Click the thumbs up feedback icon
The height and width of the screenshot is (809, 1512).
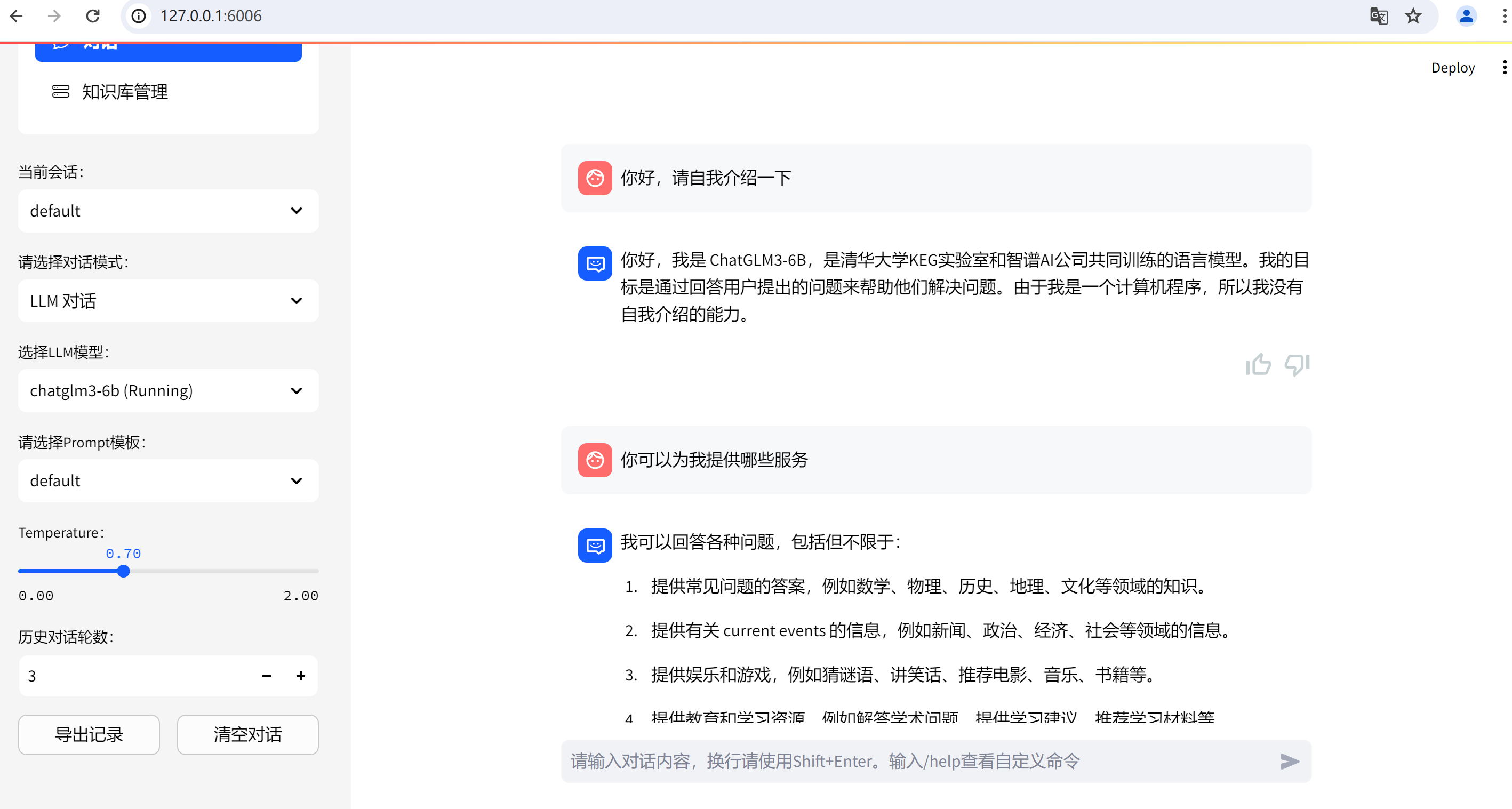(1258, 365)
